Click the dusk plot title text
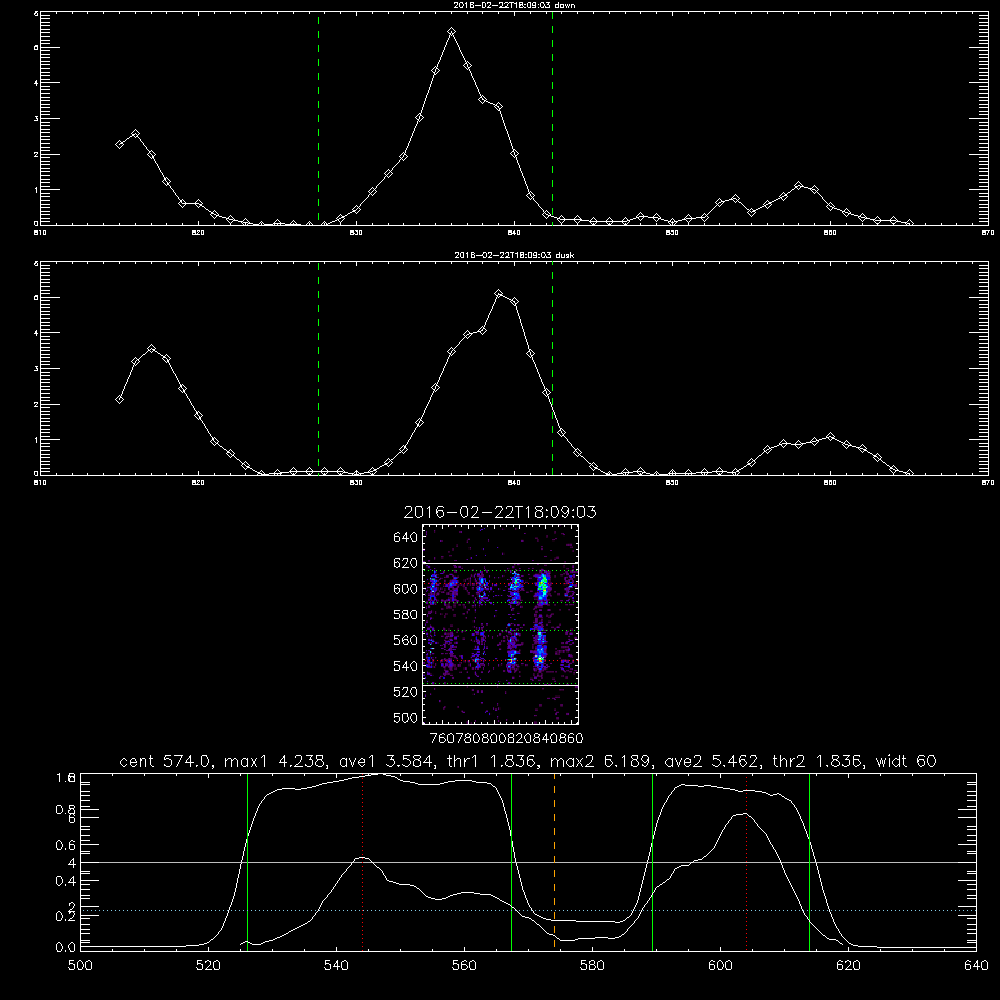Viewport: 1000px width, 1000px height. [514, 255]
